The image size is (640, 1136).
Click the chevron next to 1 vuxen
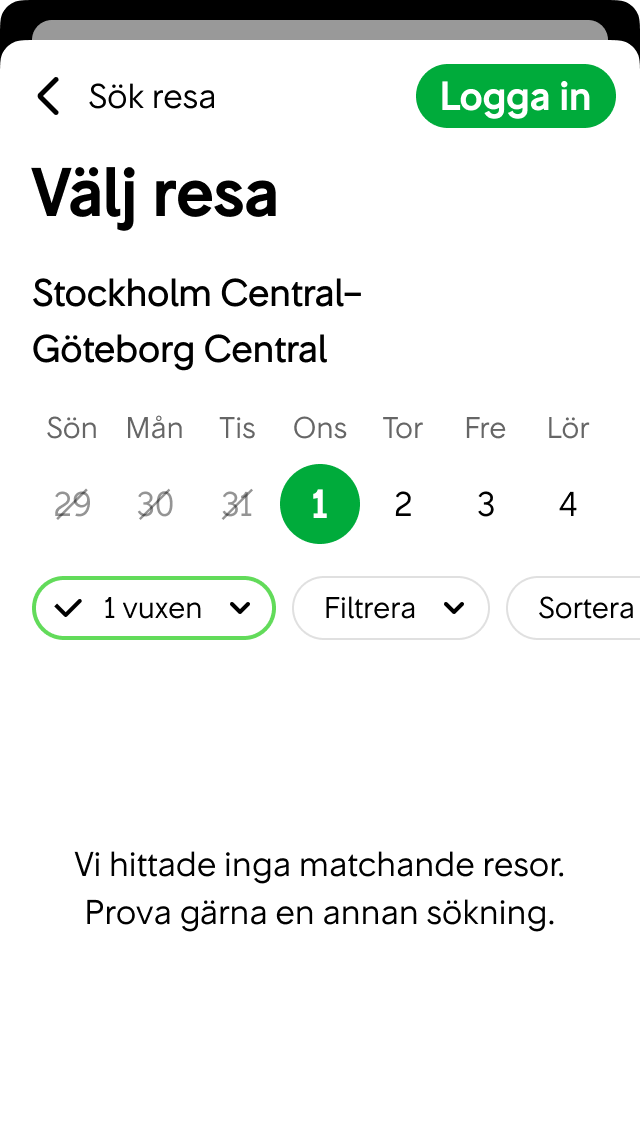pyautogui.click(x=240, y=608)
